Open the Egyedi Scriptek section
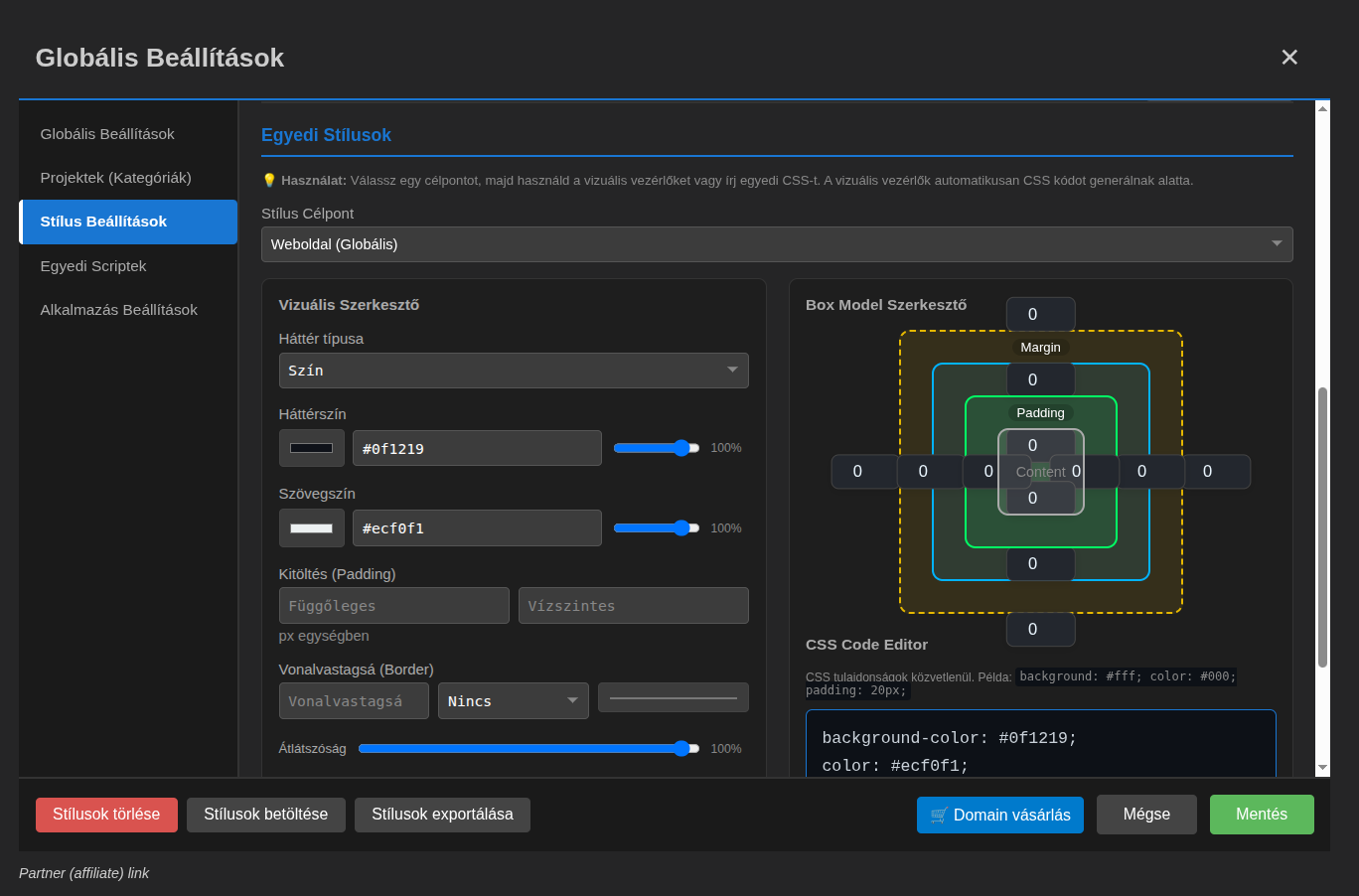Screen dimensions: 1359x896 click(93, 266)
